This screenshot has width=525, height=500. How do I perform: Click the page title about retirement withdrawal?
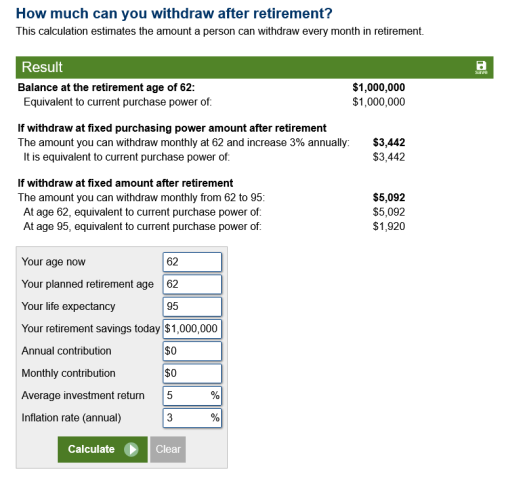(174, 13)
